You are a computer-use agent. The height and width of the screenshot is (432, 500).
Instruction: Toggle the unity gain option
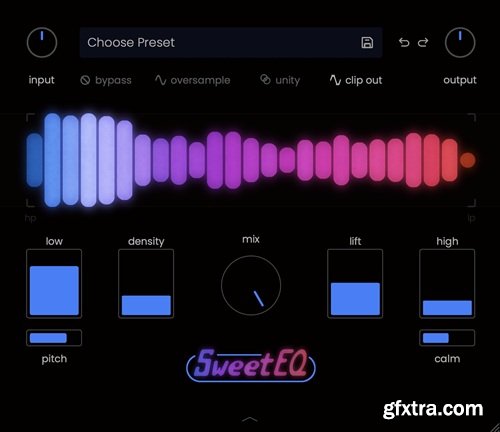tap(280, 80)
